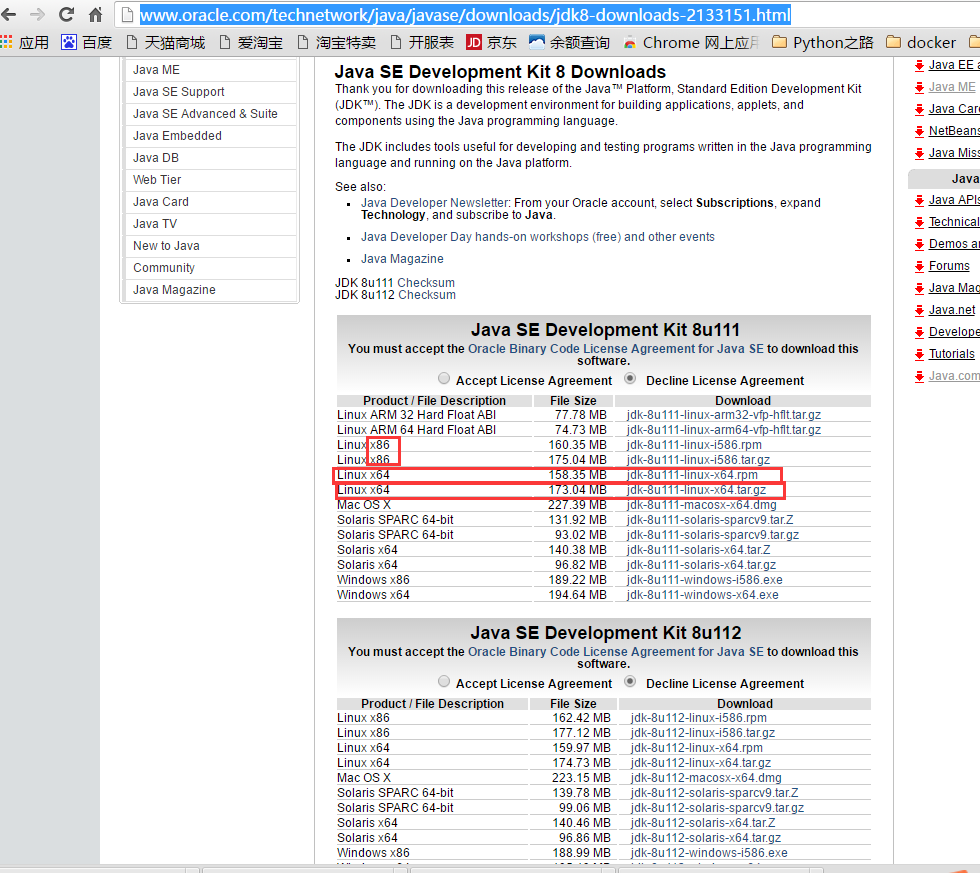Open the 天猫商城 bookmark
This screenshot has width=980, height=873.
tap(165, 42)
